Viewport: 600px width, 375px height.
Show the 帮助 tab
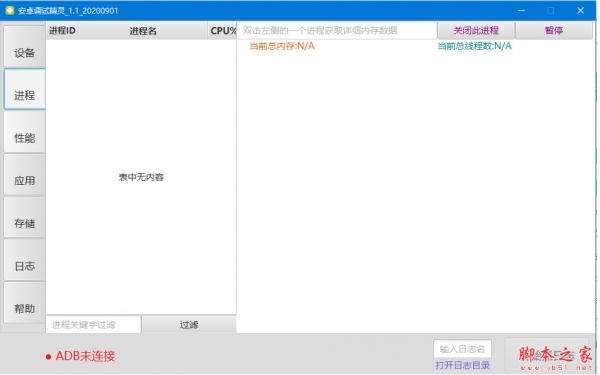[x=24, y=303]
